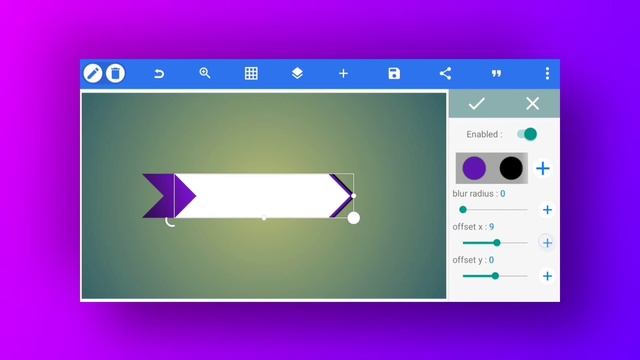Click the Enabled label
Viewport: 640px width, 360px height.
click(x=484, y=134)
